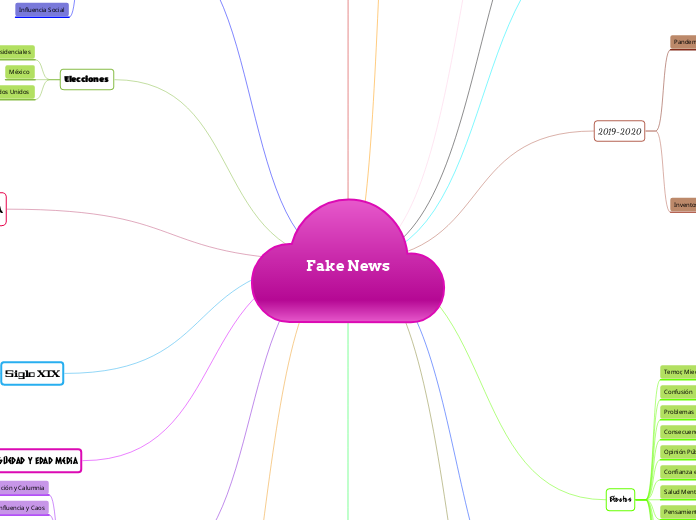This screenshot has height=520, width=696.
Task: Click the Temor, Miedo subtopic node
Action: coord(678,371)
